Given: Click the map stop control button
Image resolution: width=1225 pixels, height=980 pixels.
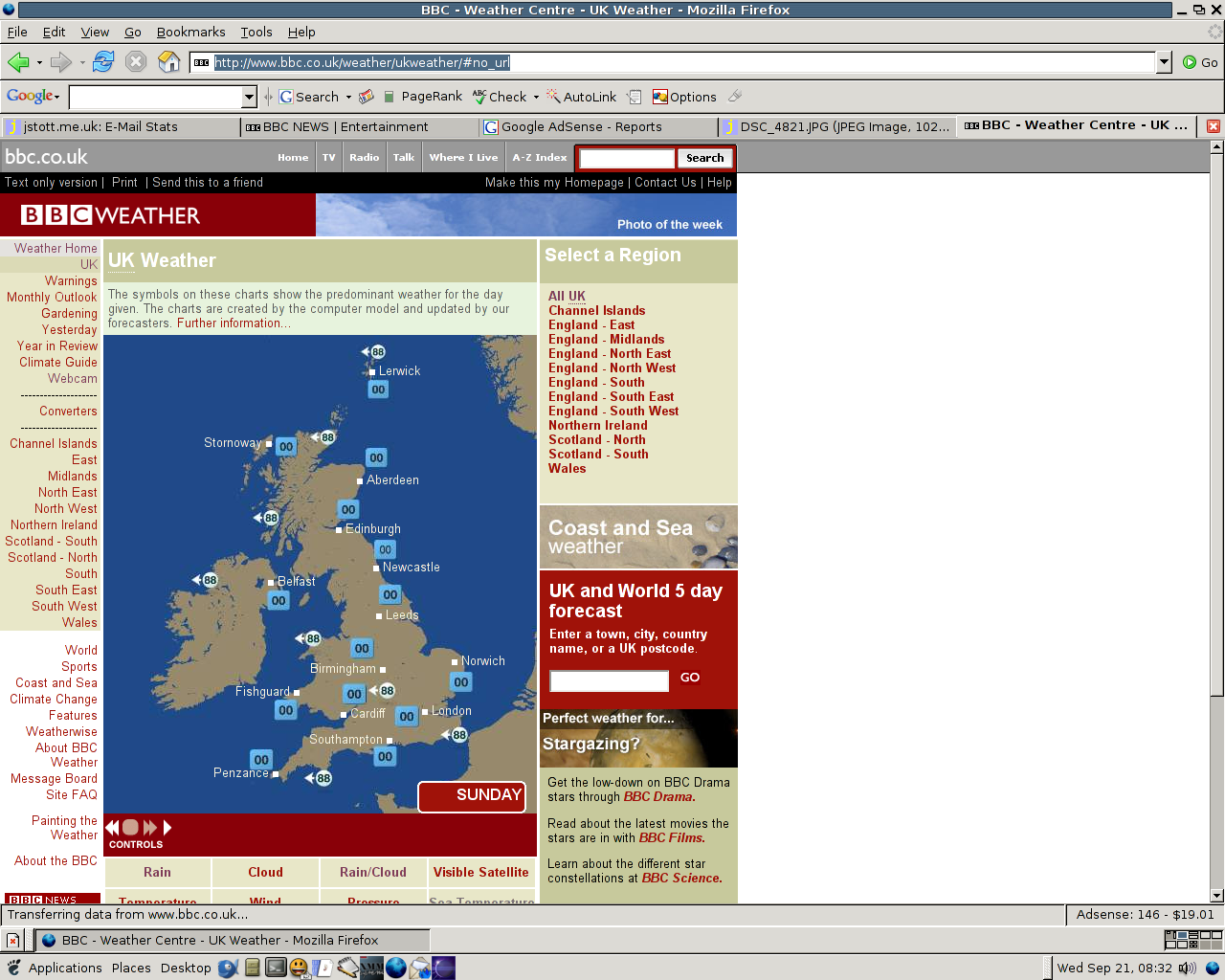Looking at the screenshot, I should pos(130,828).
